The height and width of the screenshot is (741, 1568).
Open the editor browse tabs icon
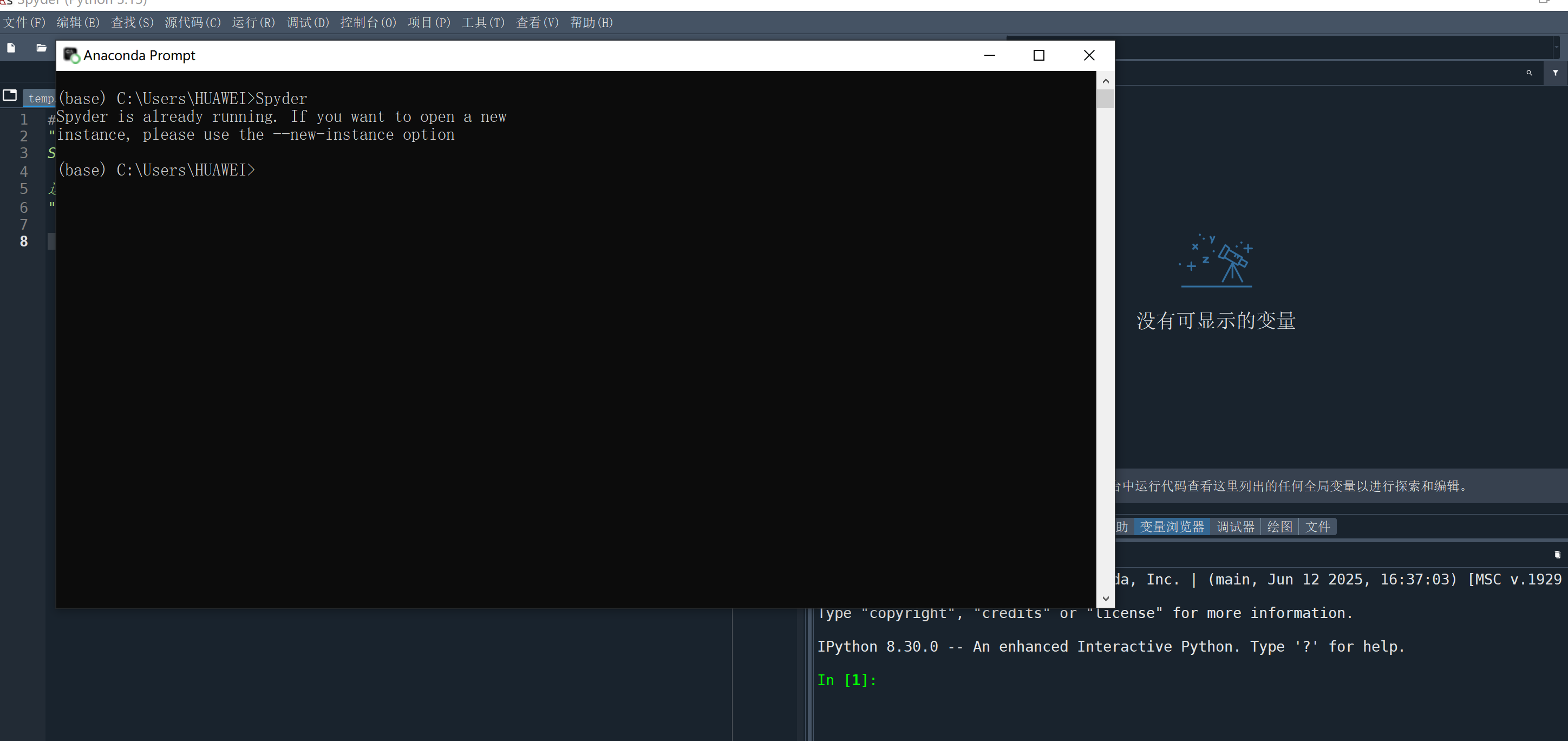[x=10, y=95]
